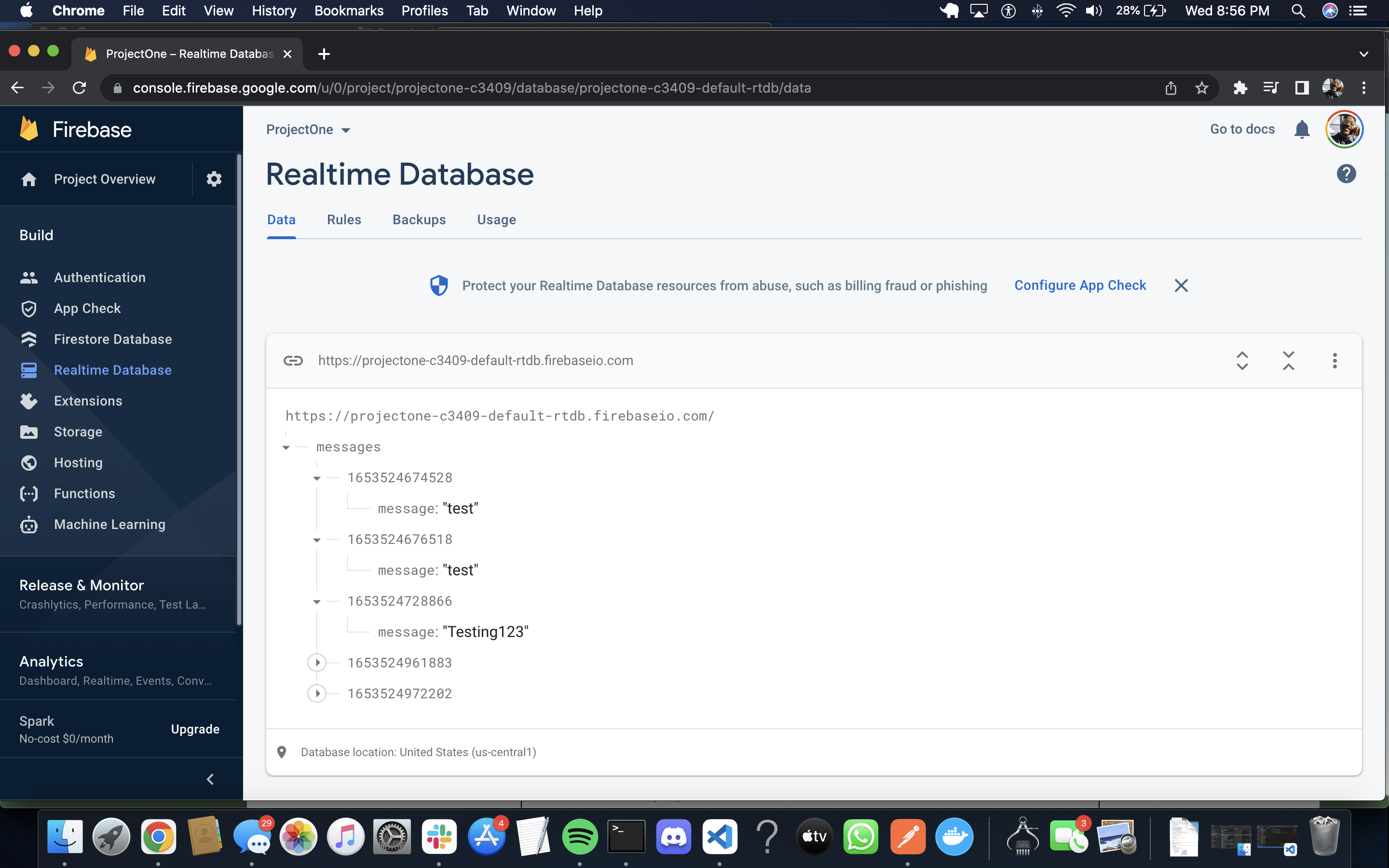Select the Authentication section icon
This screenshot has width=1389, height=868.
click(29, 277)
